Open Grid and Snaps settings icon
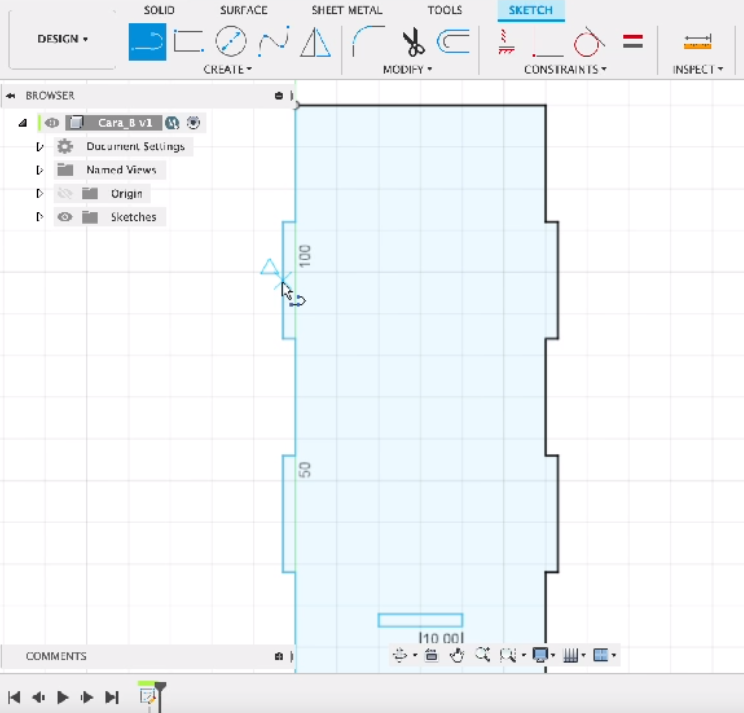The image size is (744, 713). click(x=570, y=655)
